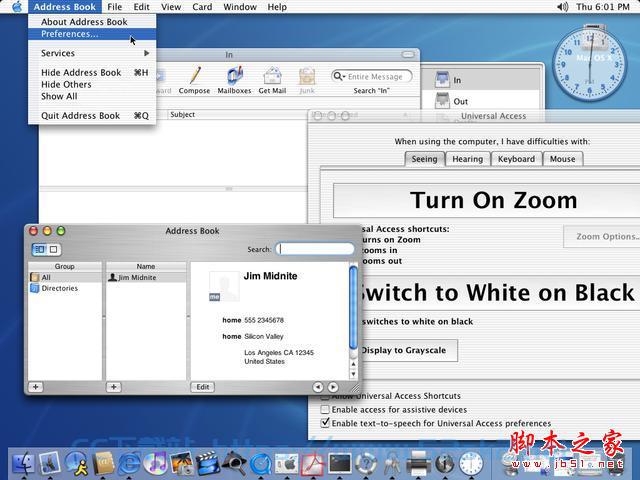Switch Address Book to card only view
The image size is (640, 480).
tap(53, 249)
